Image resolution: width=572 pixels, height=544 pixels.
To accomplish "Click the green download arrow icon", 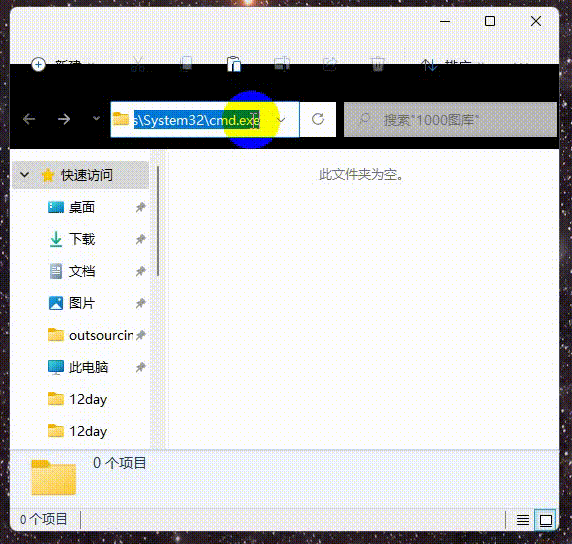I will pos(56,239).
